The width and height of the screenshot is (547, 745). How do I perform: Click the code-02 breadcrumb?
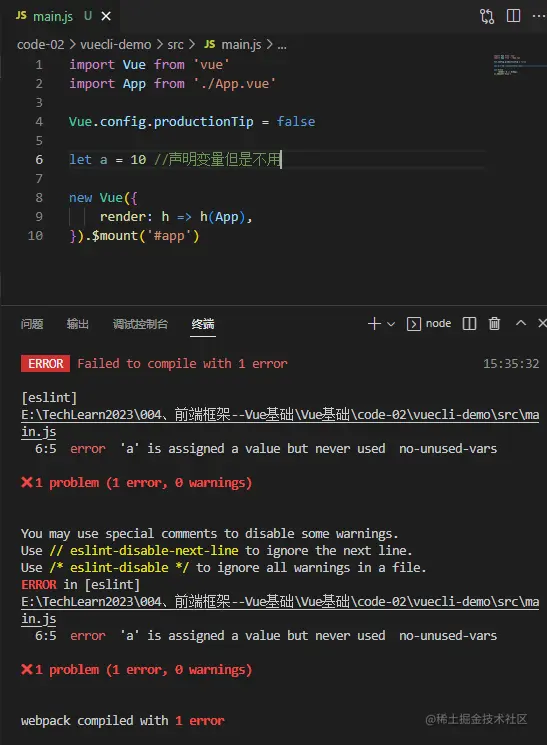40,45
